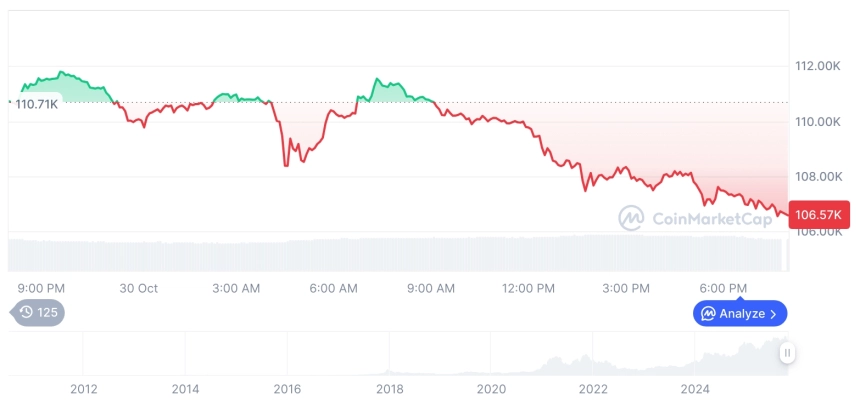Click the 112.00K price axis label

pos(817,66)
